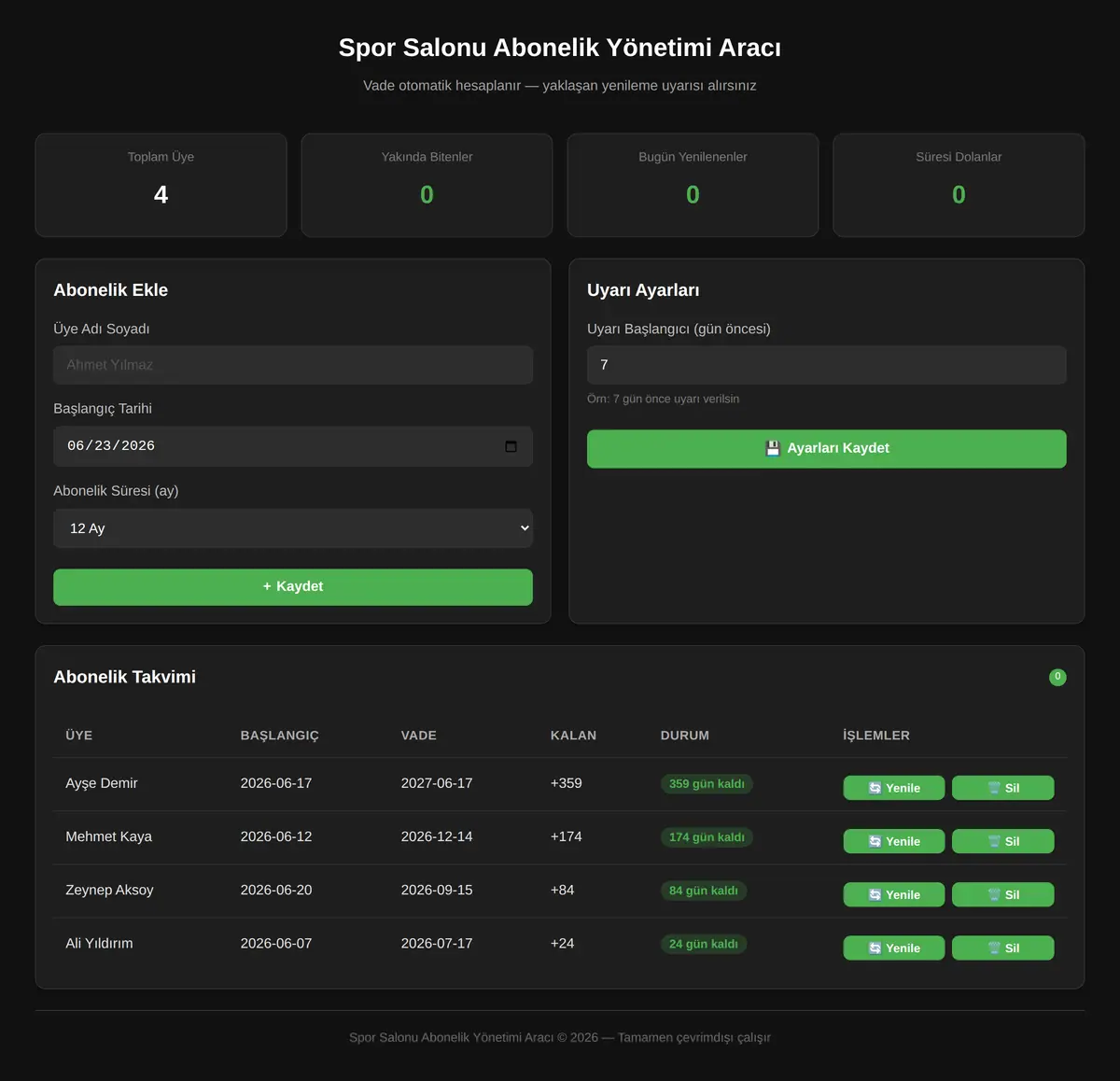Viewport: 1120px width, 1081px height.
Task: Click the Bugün Yenilenenler stat card
Action: click(693, 185)
